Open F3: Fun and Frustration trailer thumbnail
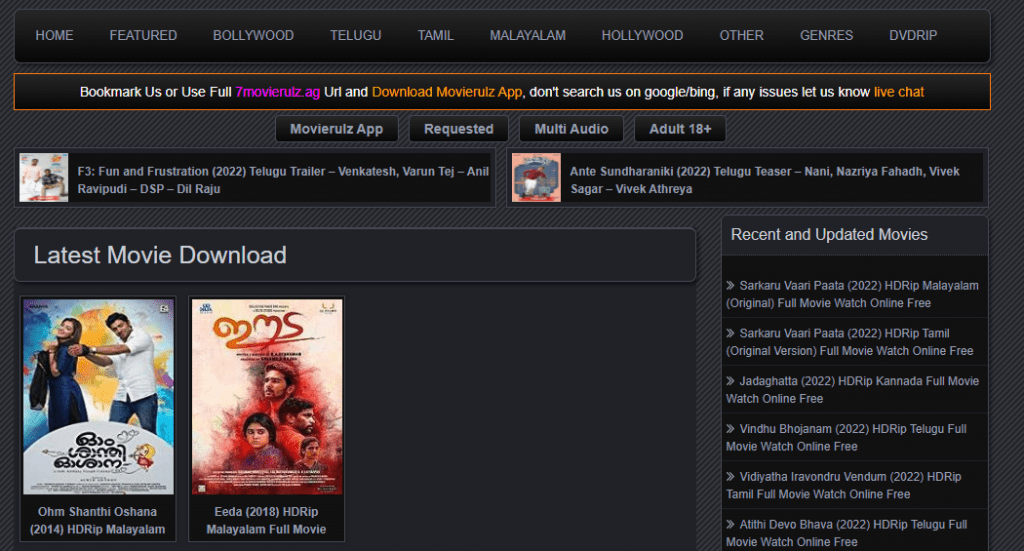Image resolution: width=1024 pixels, height=551 pixels. pos(44,178)
